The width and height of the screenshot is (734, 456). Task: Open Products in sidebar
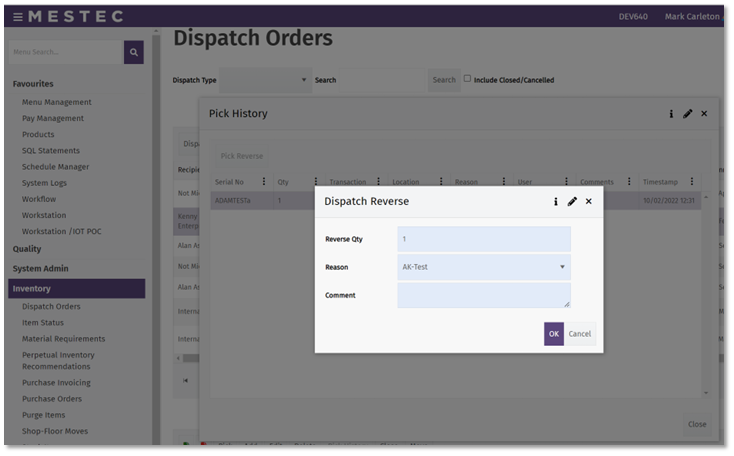click(x=38, y=134)
